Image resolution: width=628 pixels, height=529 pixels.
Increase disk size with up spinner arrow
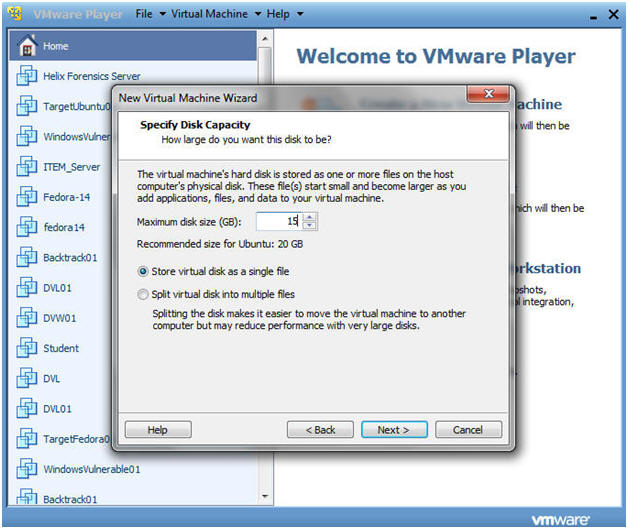(309, 217)
